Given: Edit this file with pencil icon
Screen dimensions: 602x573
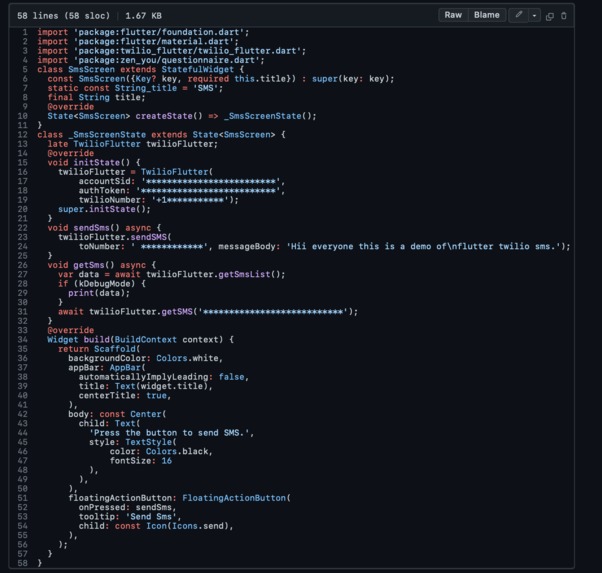Looking at the screenshot, I should tap(518, 15).
